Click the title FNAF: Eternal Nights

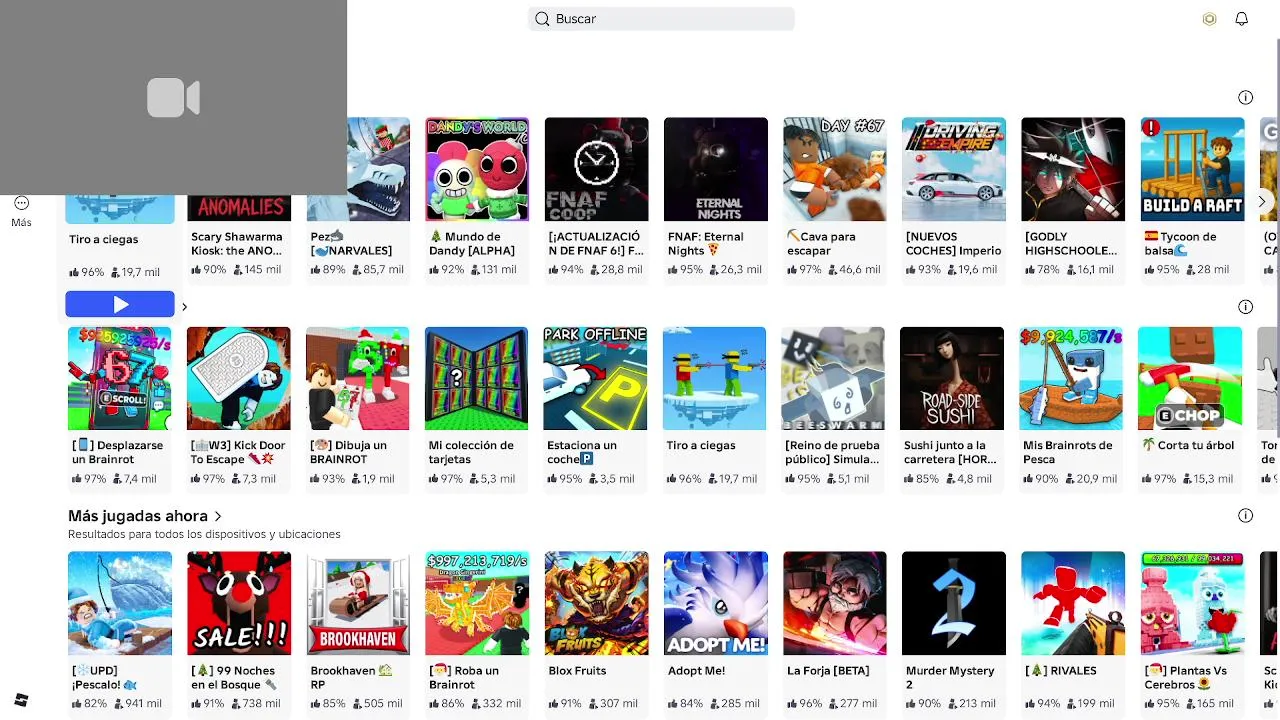coord(706,244)
